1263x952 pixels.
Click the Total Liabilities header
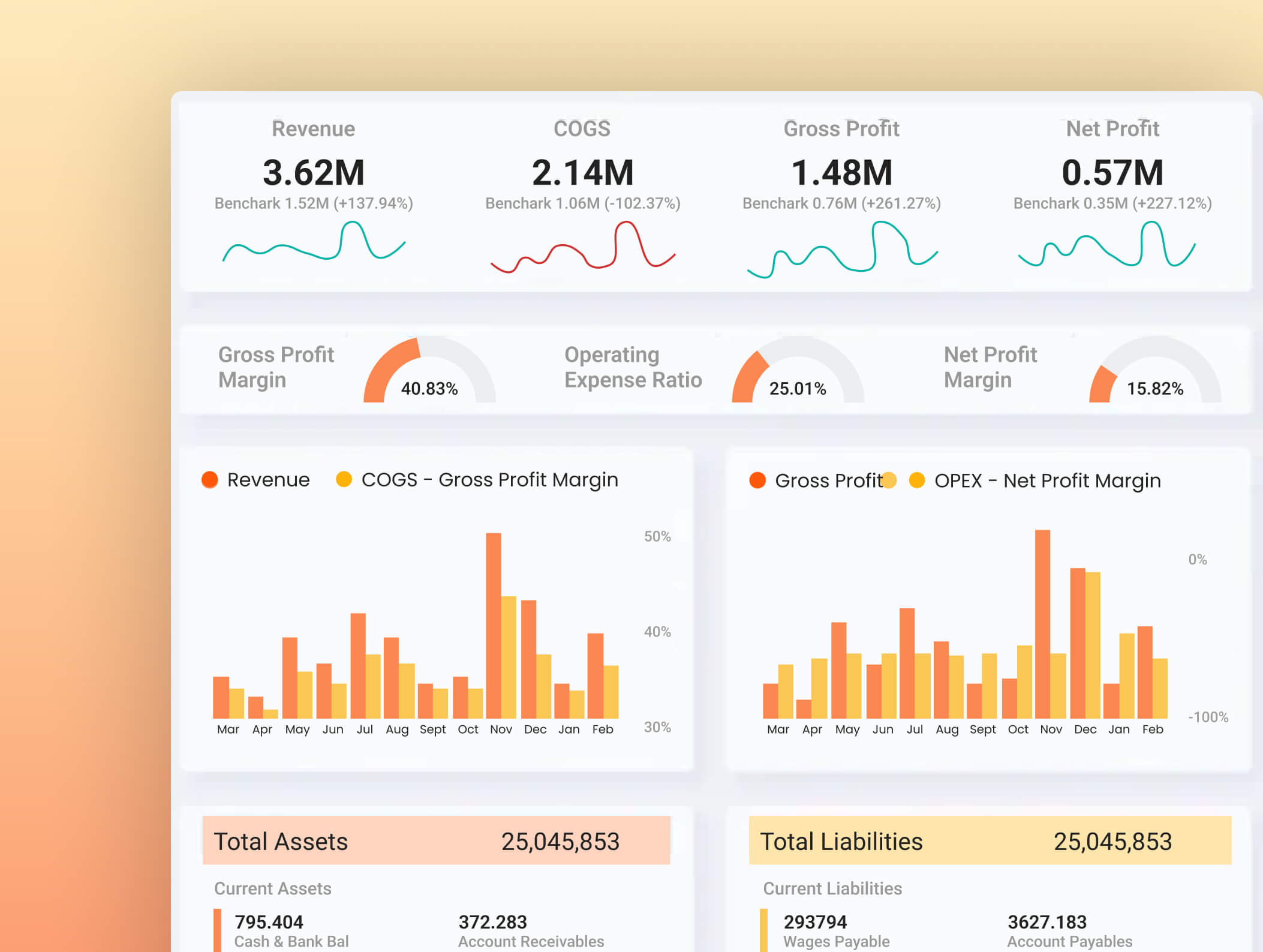pos(841,842)
